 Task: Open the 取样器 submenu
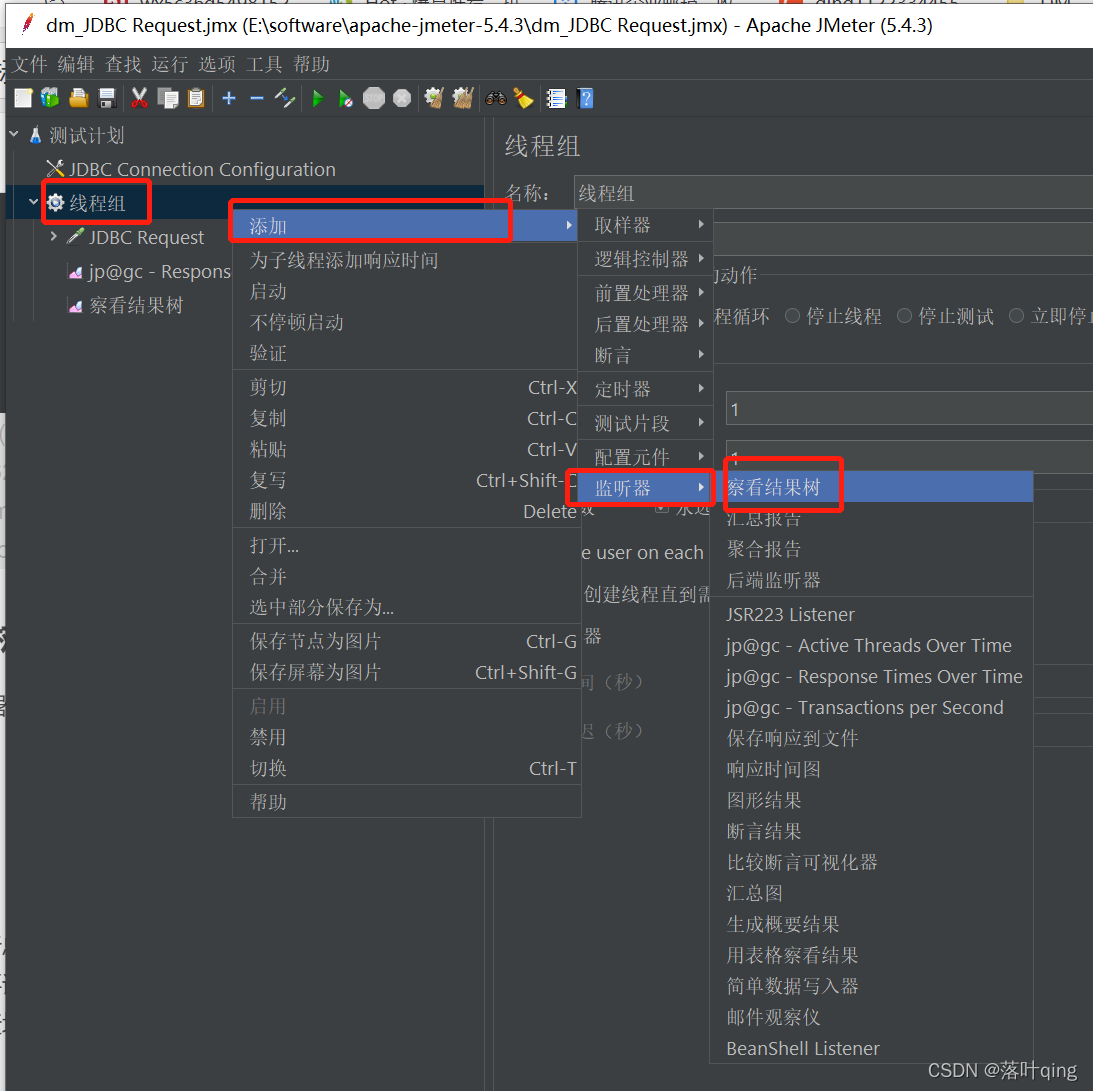coord(646,225)
